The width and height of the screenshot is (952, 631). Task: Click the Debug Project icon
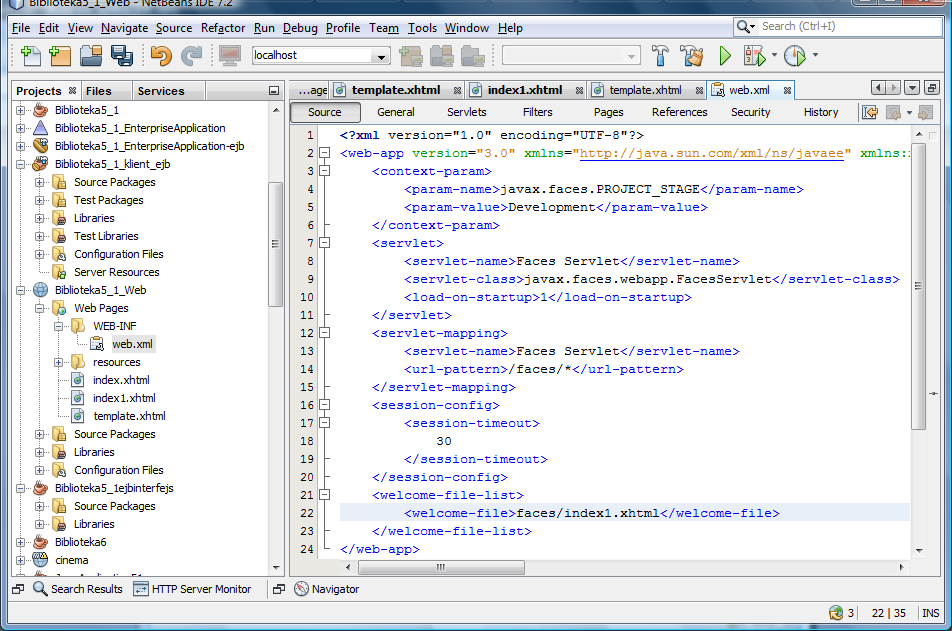754,56
